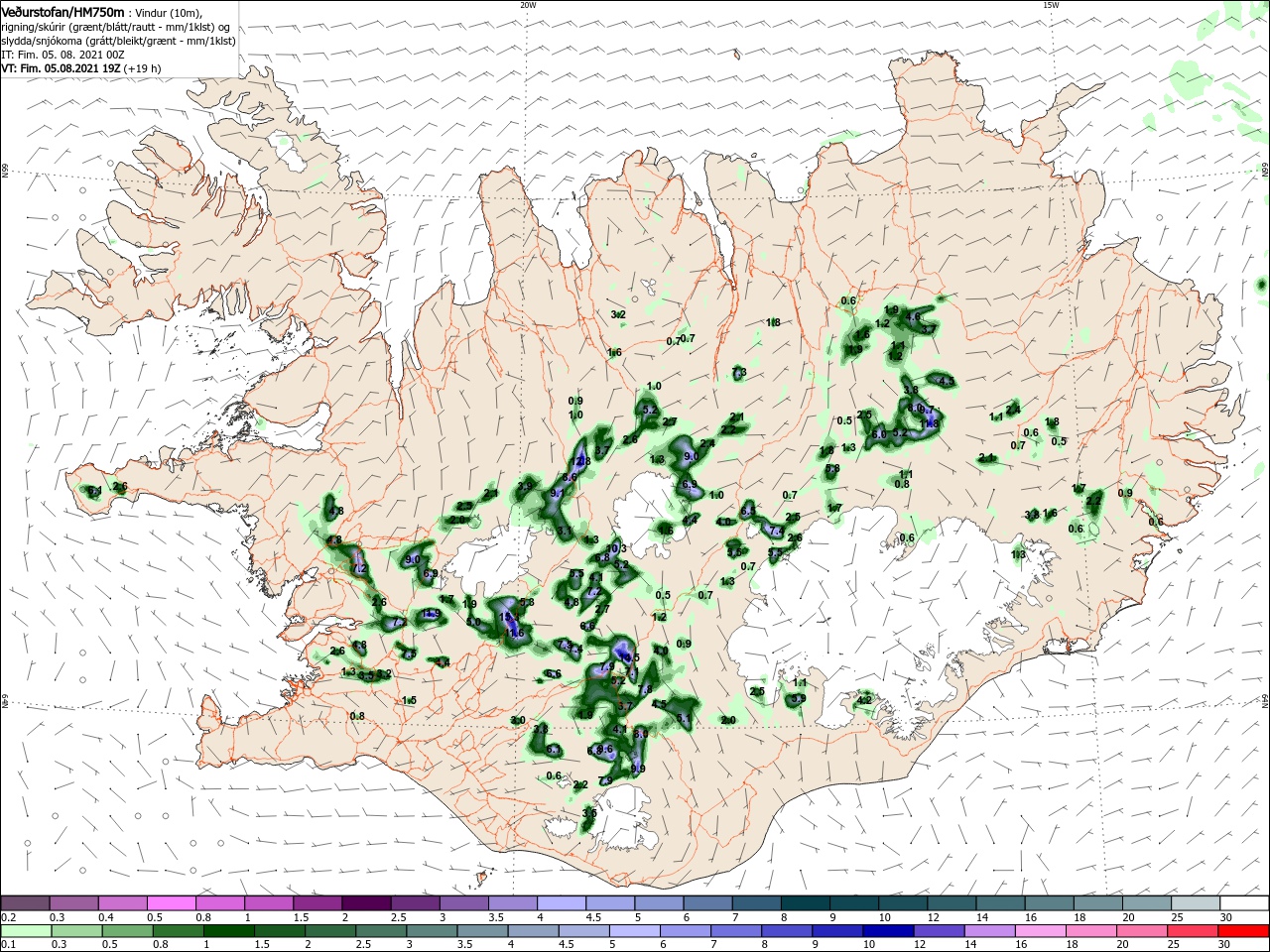Pick top-row light gray swatch between 25 and 30

click(x=1195, y=902)
